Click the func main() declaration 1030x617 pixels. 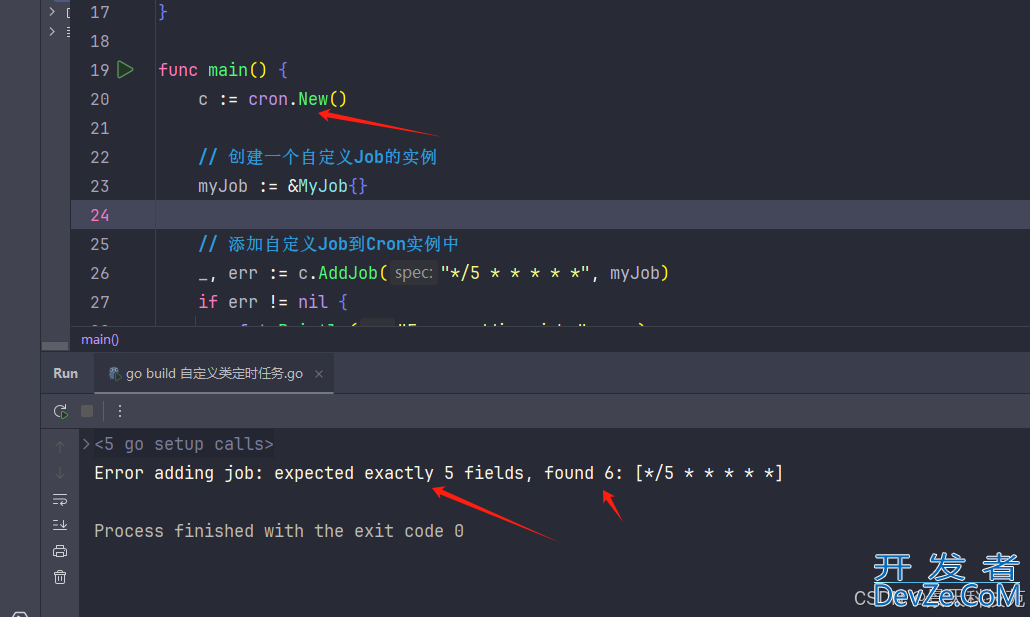coord(223,70)
